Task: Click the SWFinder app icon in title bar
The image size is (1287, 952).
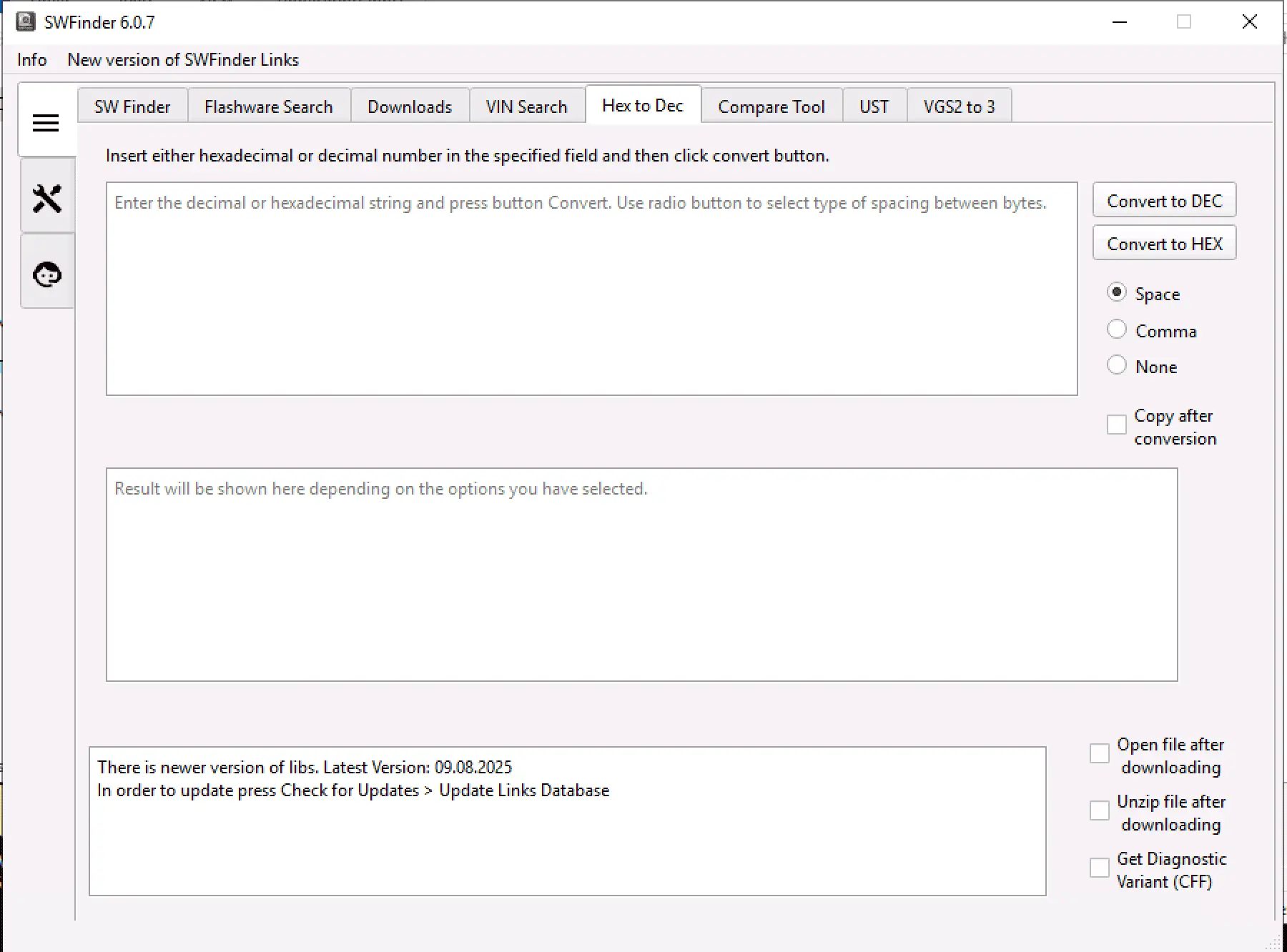Action: (x=26, y=22)
